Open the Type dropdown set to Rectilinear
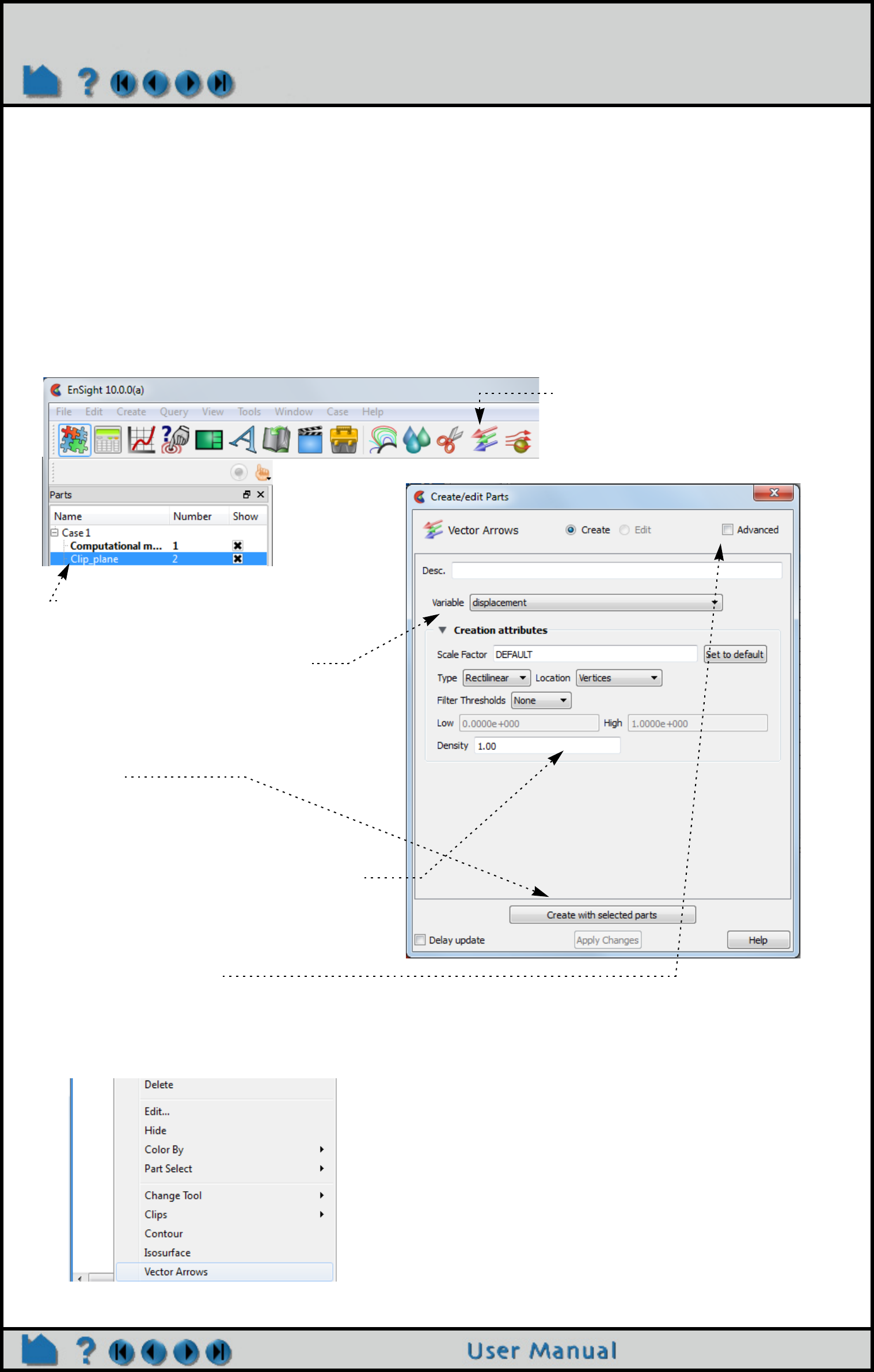 click(x=496, y=678)
